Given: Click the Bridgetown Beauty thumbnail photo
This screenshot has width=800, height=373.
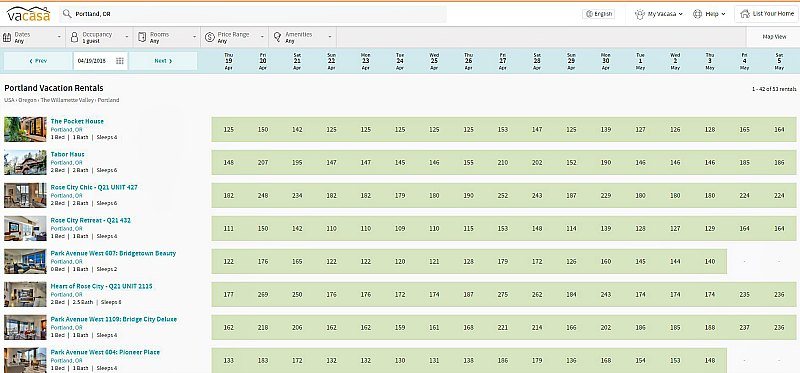Looking at the screenshot, I should click(25, 261).
